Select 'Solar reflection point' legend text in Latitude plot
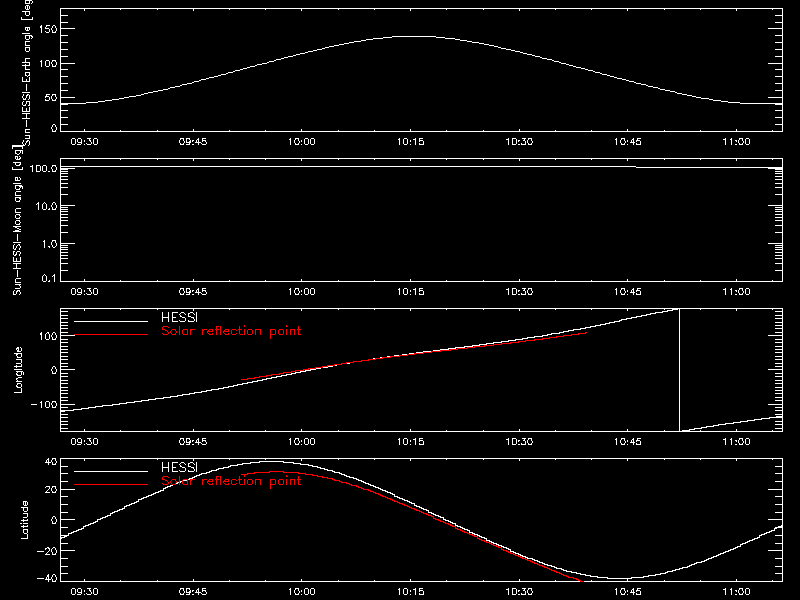The height and width of the screenshot is (600, 800). [231, 481]
